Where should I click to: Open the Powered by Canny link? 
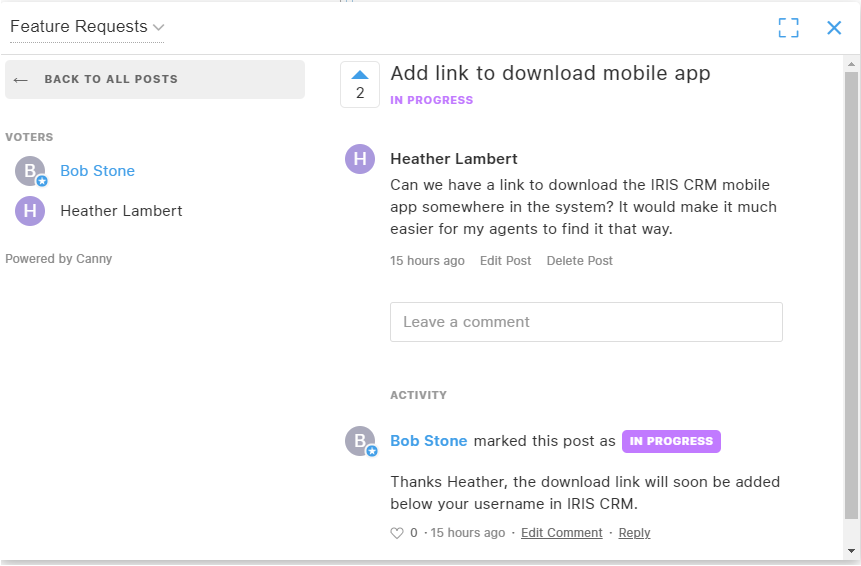pyautogui.click(x=58, y=259)
